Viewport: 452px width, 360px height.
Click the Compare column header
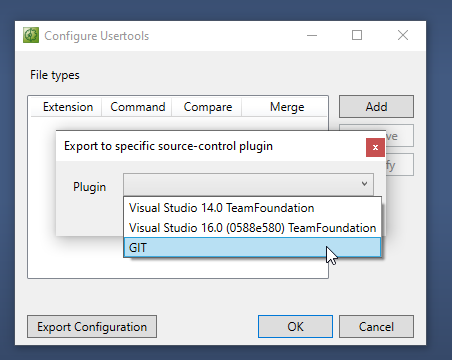pos(208,107)
